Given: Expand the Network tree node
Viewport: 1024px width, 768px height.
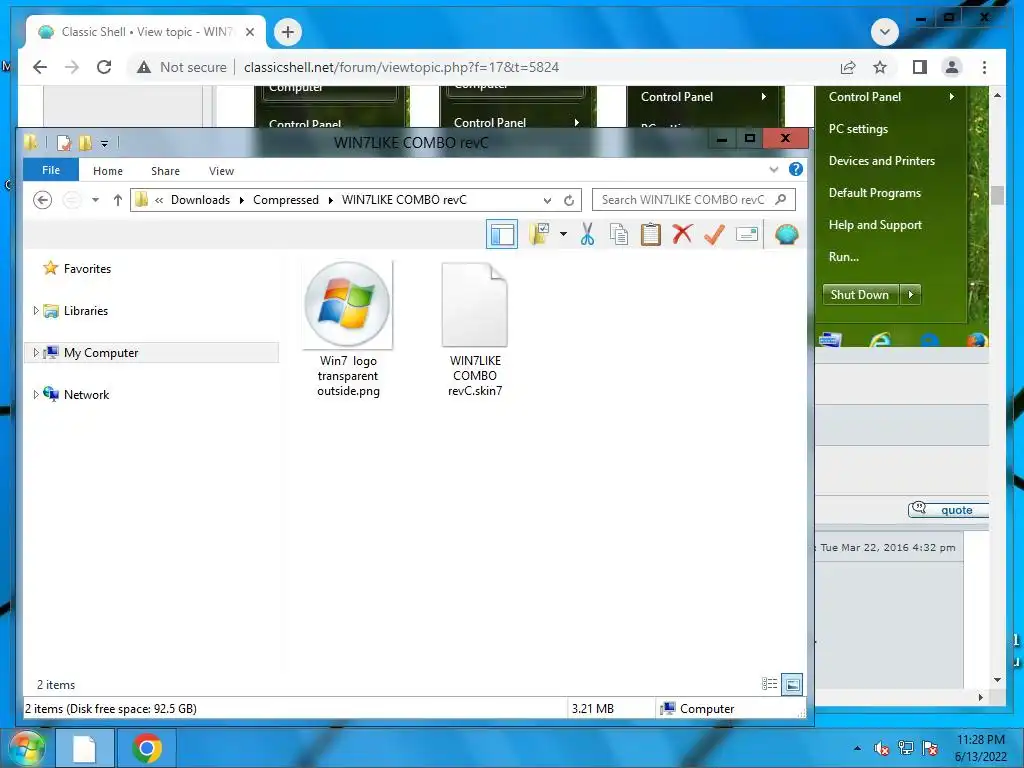Looking at the screenshot, I should [36, 394].
